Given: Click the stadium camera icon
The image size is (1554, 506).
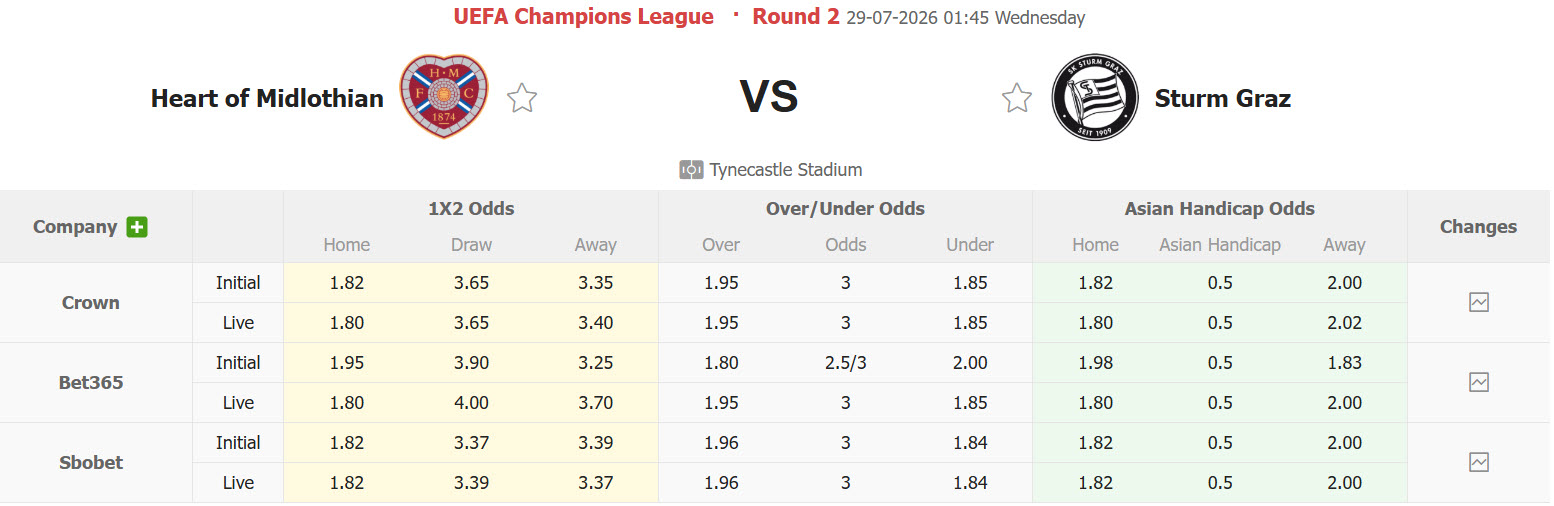Looking at the screenshot, I should (x=691, y=170).
